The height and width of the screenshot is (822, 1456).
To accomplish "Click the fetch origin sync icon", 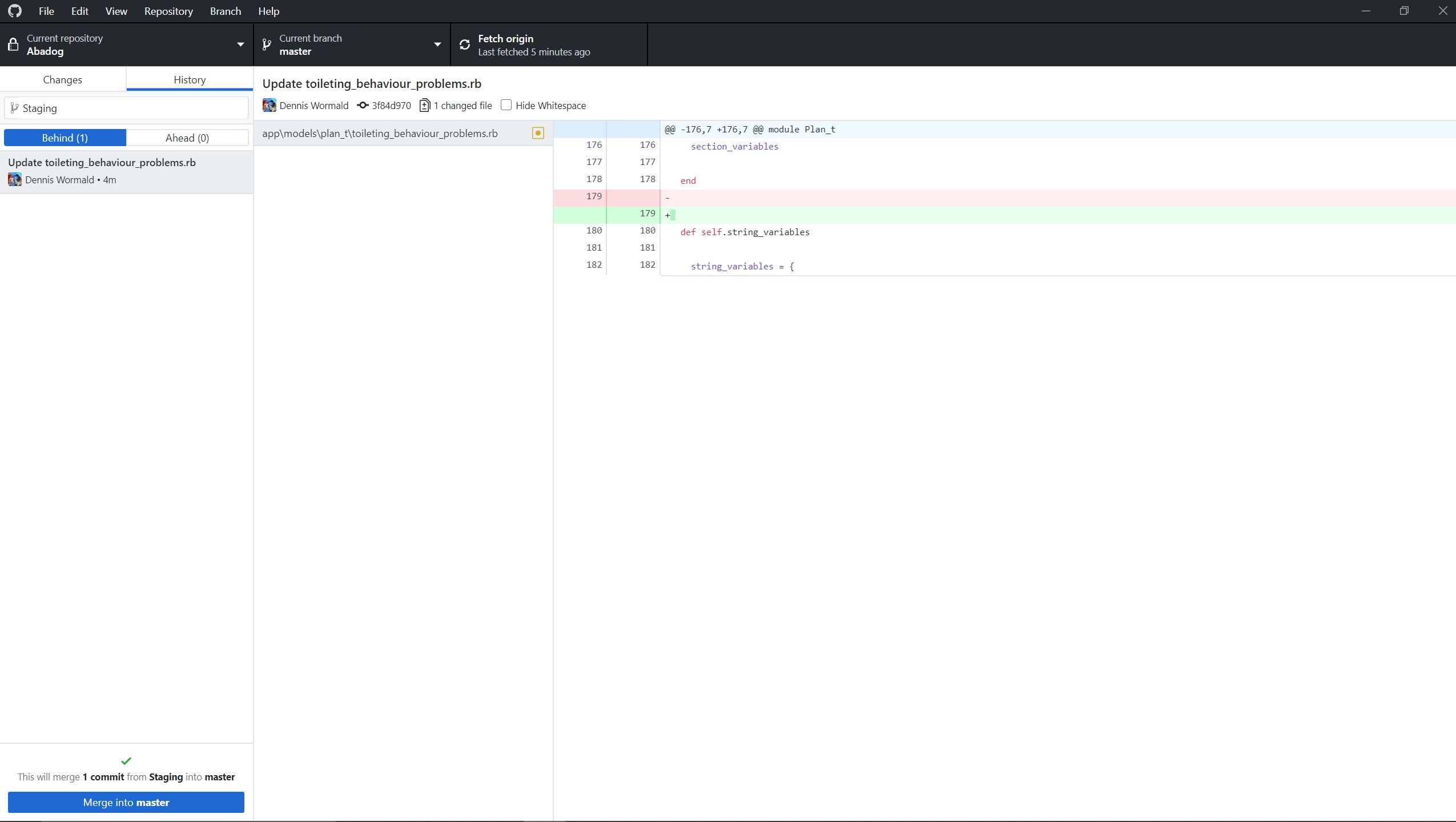I will (464, 44).
